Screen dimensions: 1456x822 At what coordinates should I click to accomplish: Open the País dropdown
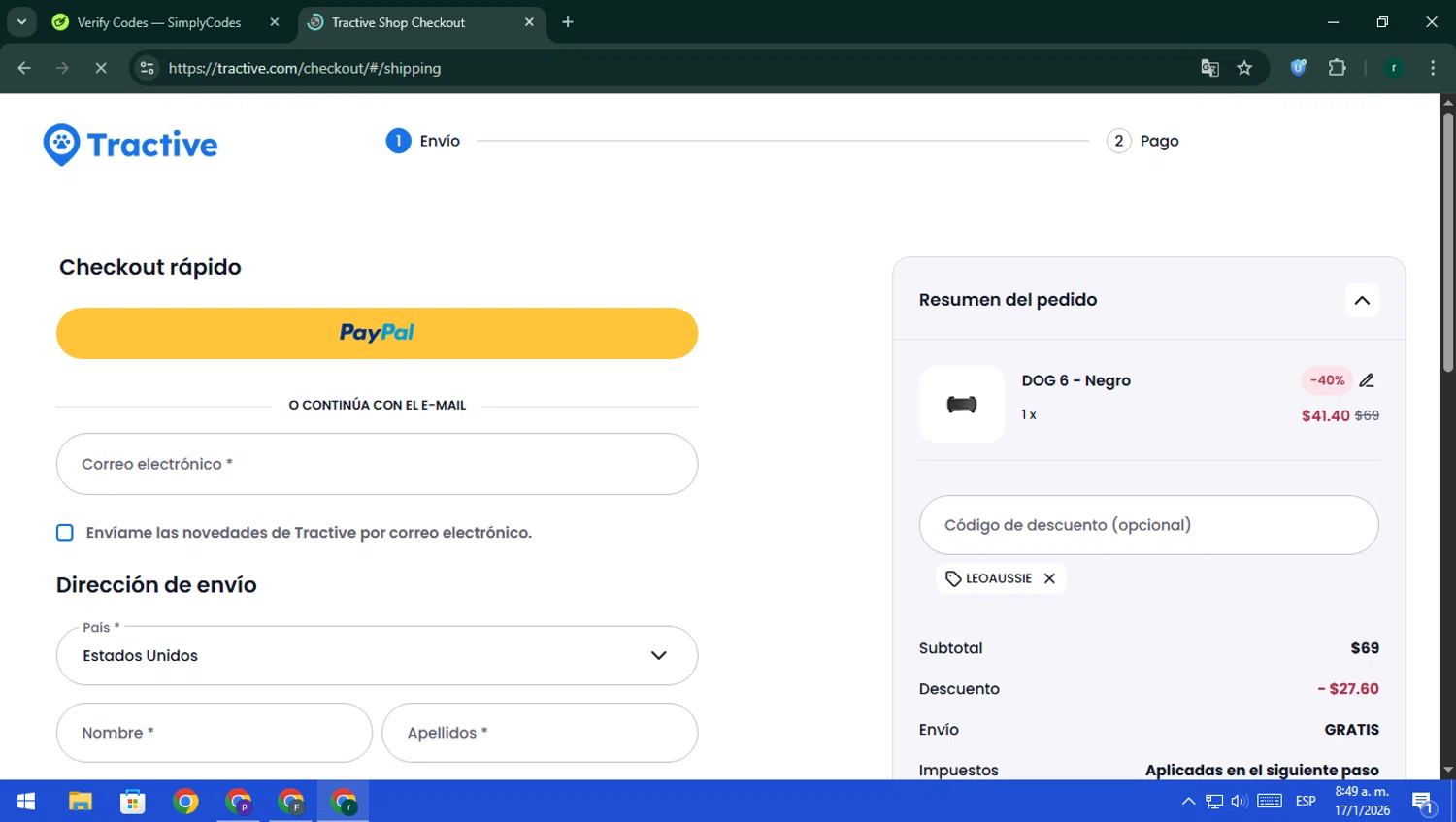coord(377,655)
